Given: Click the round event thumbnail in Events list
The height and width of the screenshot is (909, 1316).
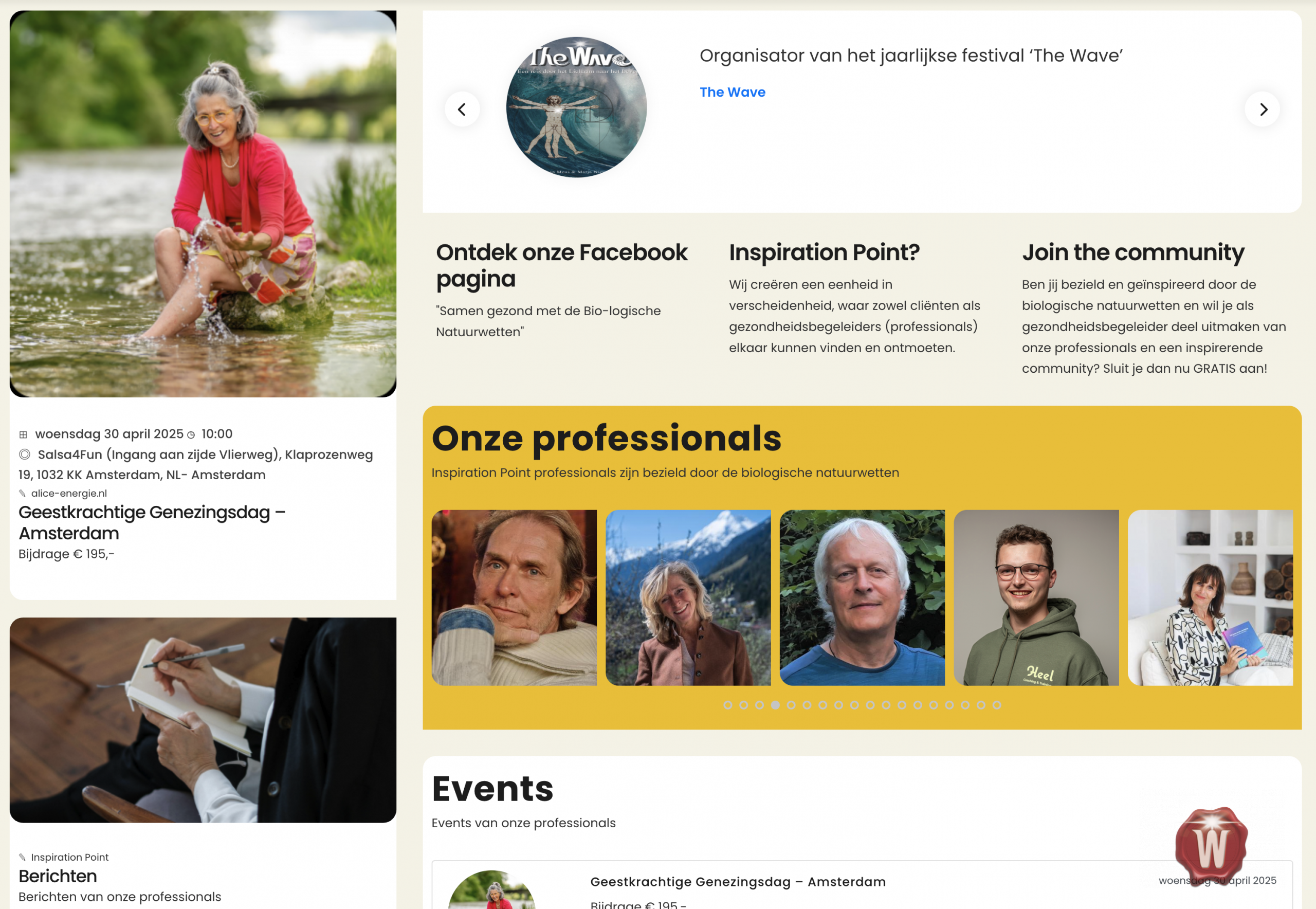Looking at the screenshot, I should pyautogui.click(x=491, y=889).
